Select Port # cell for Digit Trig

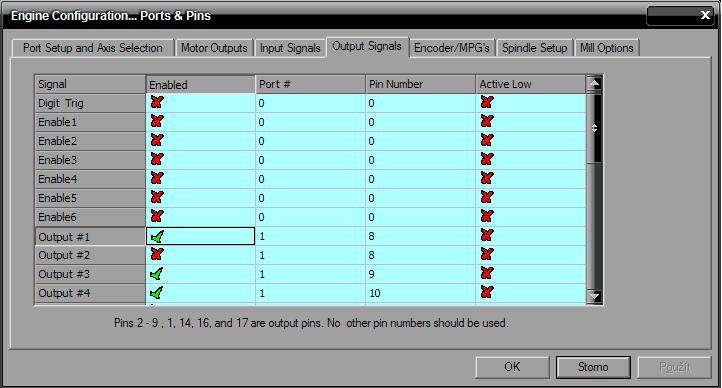point(310,103)
